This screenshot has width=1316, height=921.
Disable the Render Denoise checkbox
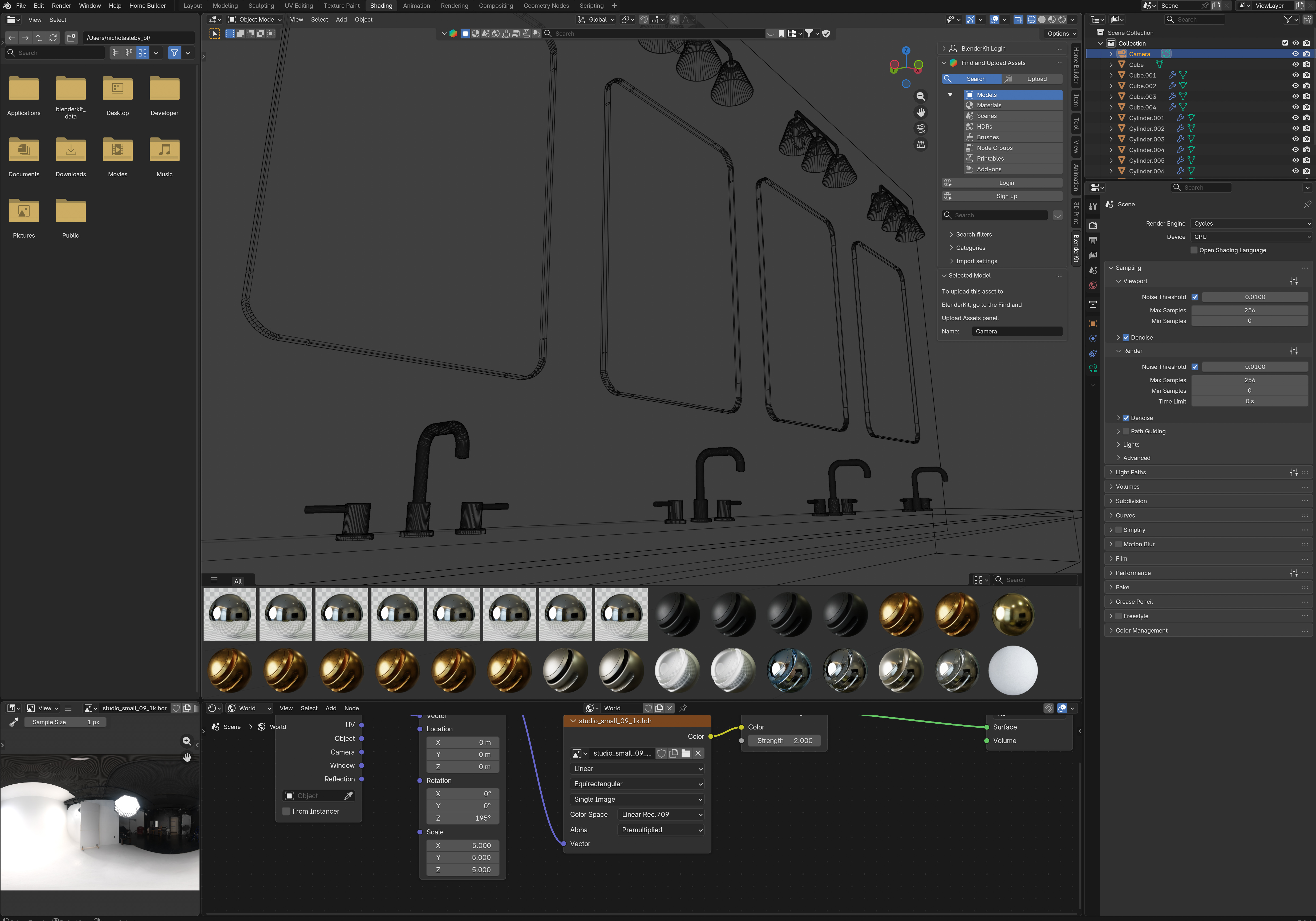1126,418
